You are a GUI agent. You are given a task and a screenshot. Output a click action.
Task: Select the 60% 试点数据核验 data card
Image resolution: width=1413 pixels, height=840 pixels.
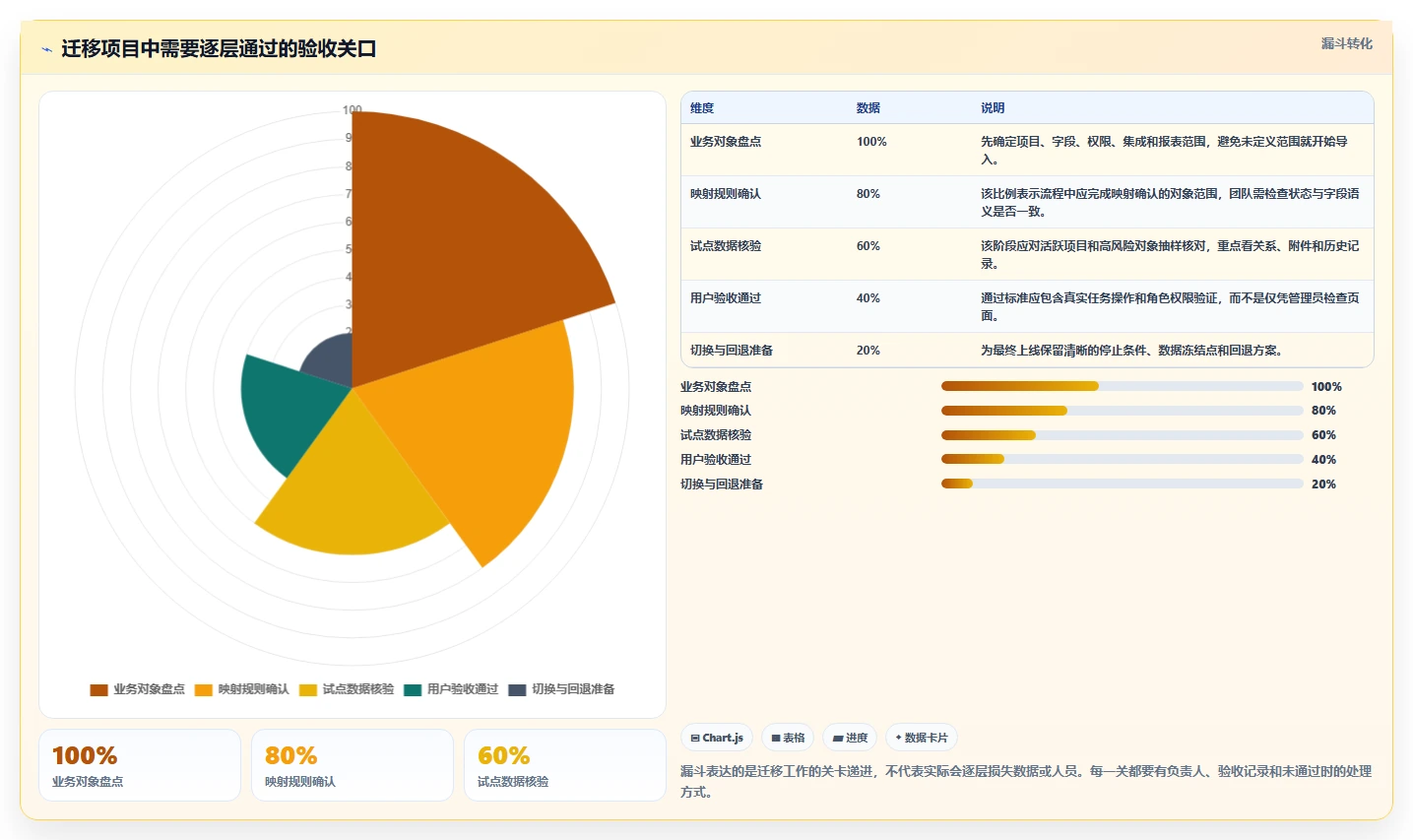(565, 765)
